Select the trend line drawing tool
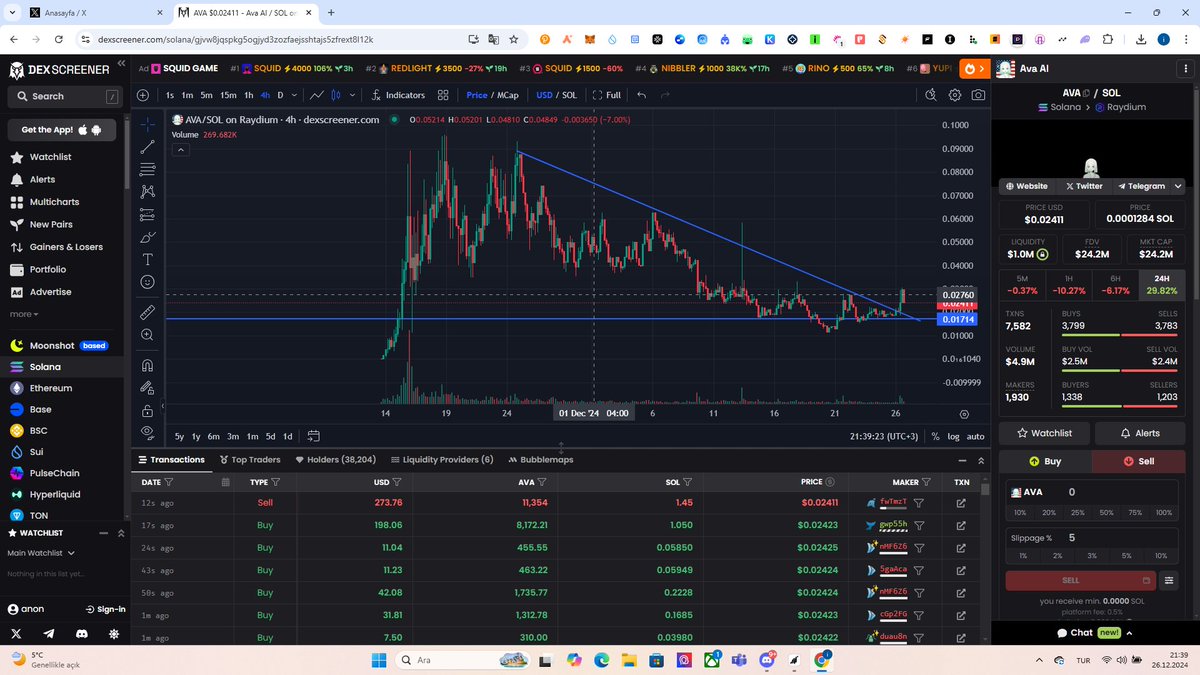 coord(147,146)
